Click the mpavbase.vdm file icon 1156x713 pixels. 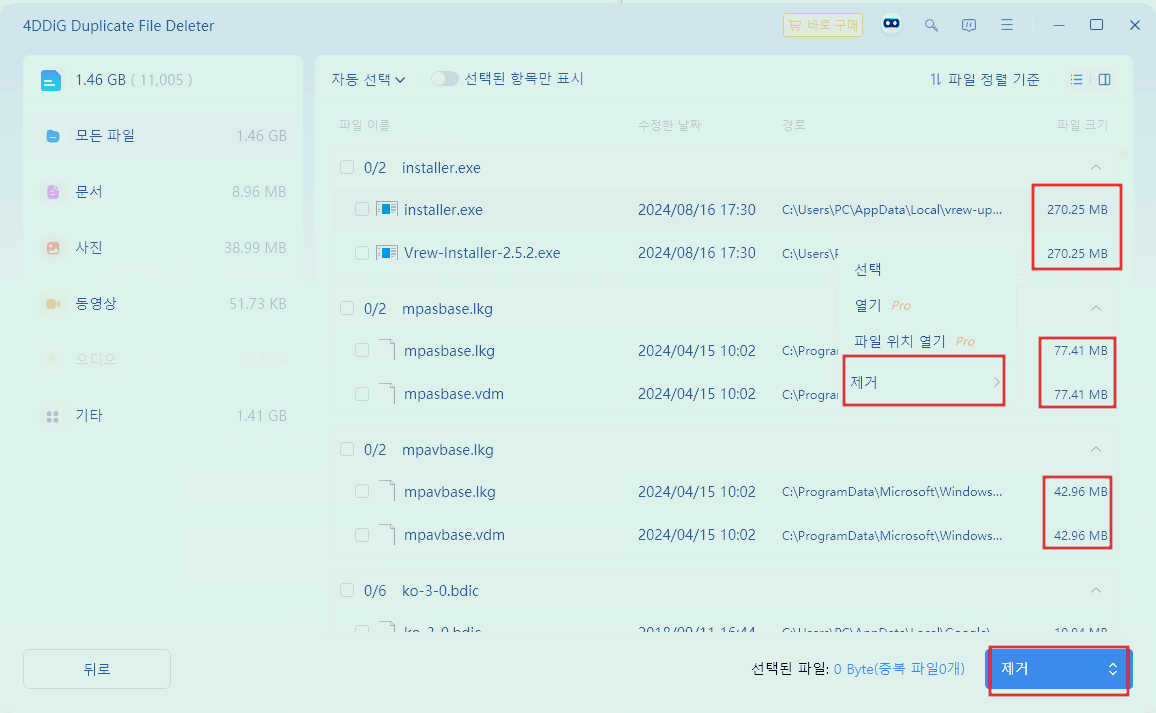point(388,534)
